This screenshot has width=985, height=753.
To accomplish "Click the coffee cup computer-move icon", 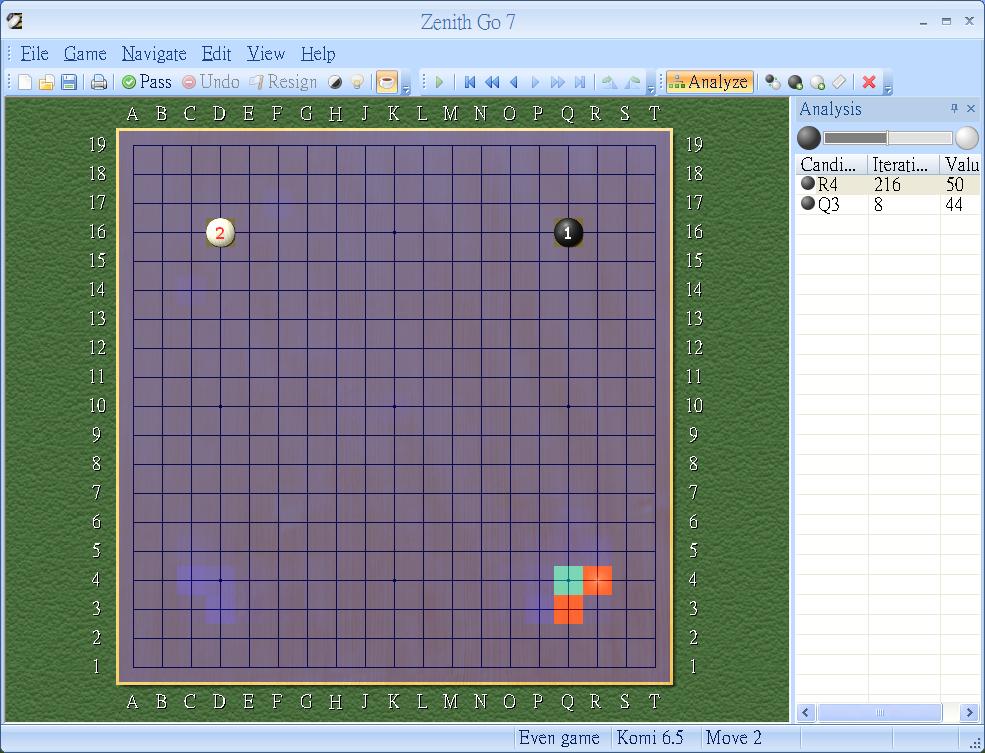I will tap(386, 82).
